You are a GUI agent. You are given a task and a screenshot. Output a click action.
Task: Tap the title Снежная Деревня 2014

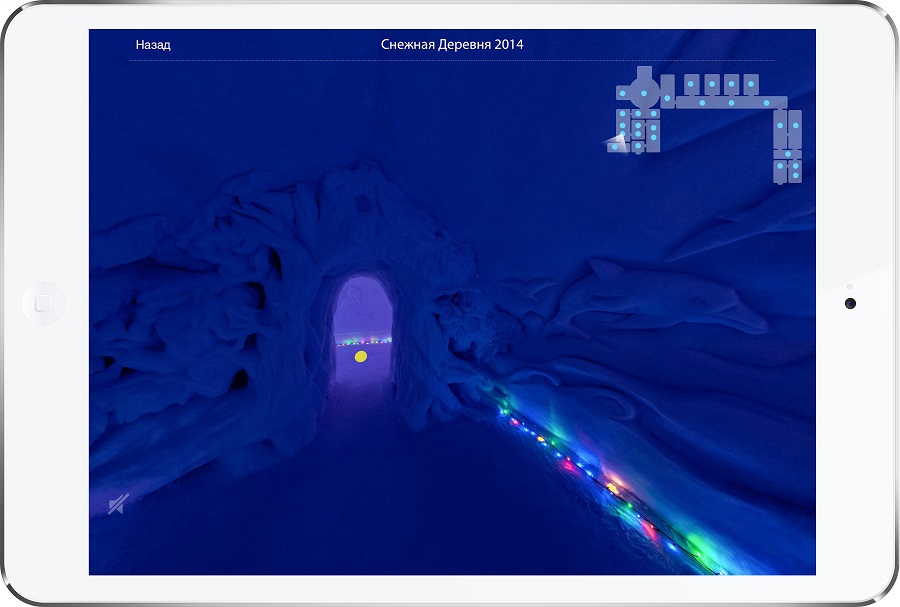tap(452, 45)
